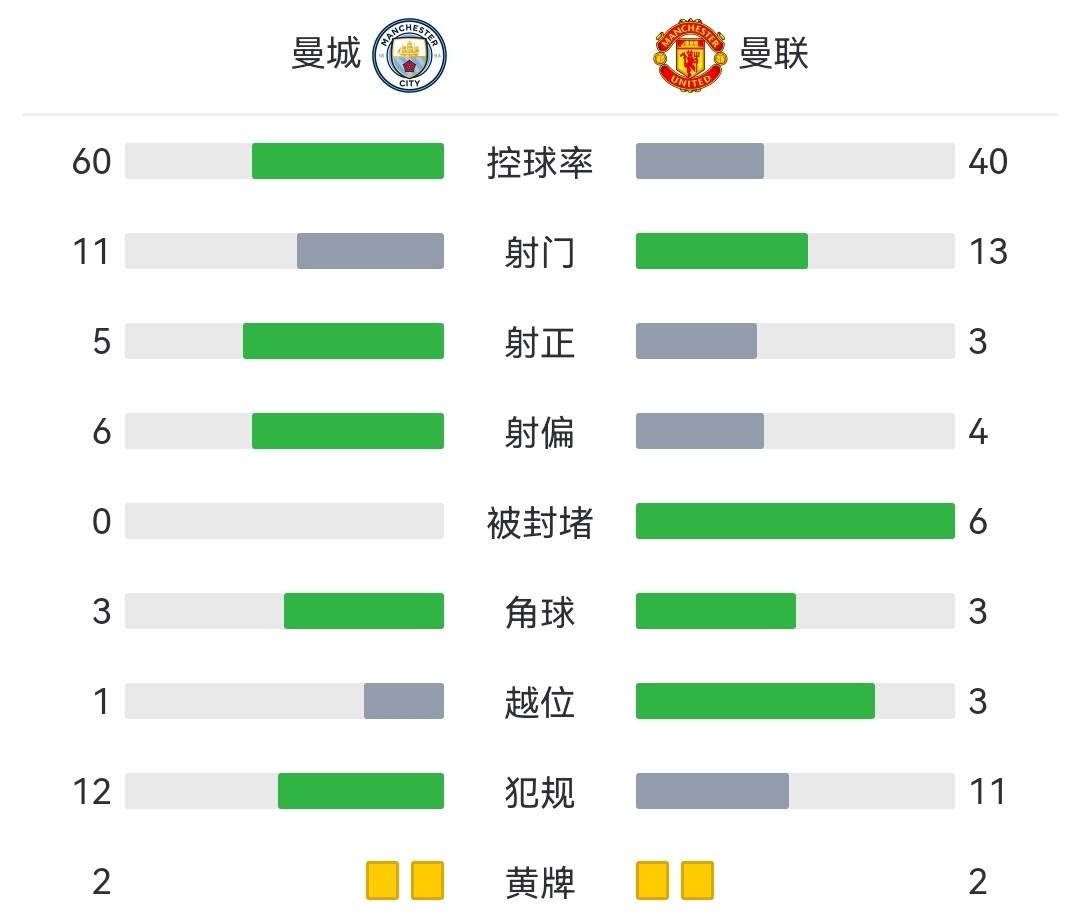
Task: Click the 射正 shots on target label
Action: (x=540, y=342)
